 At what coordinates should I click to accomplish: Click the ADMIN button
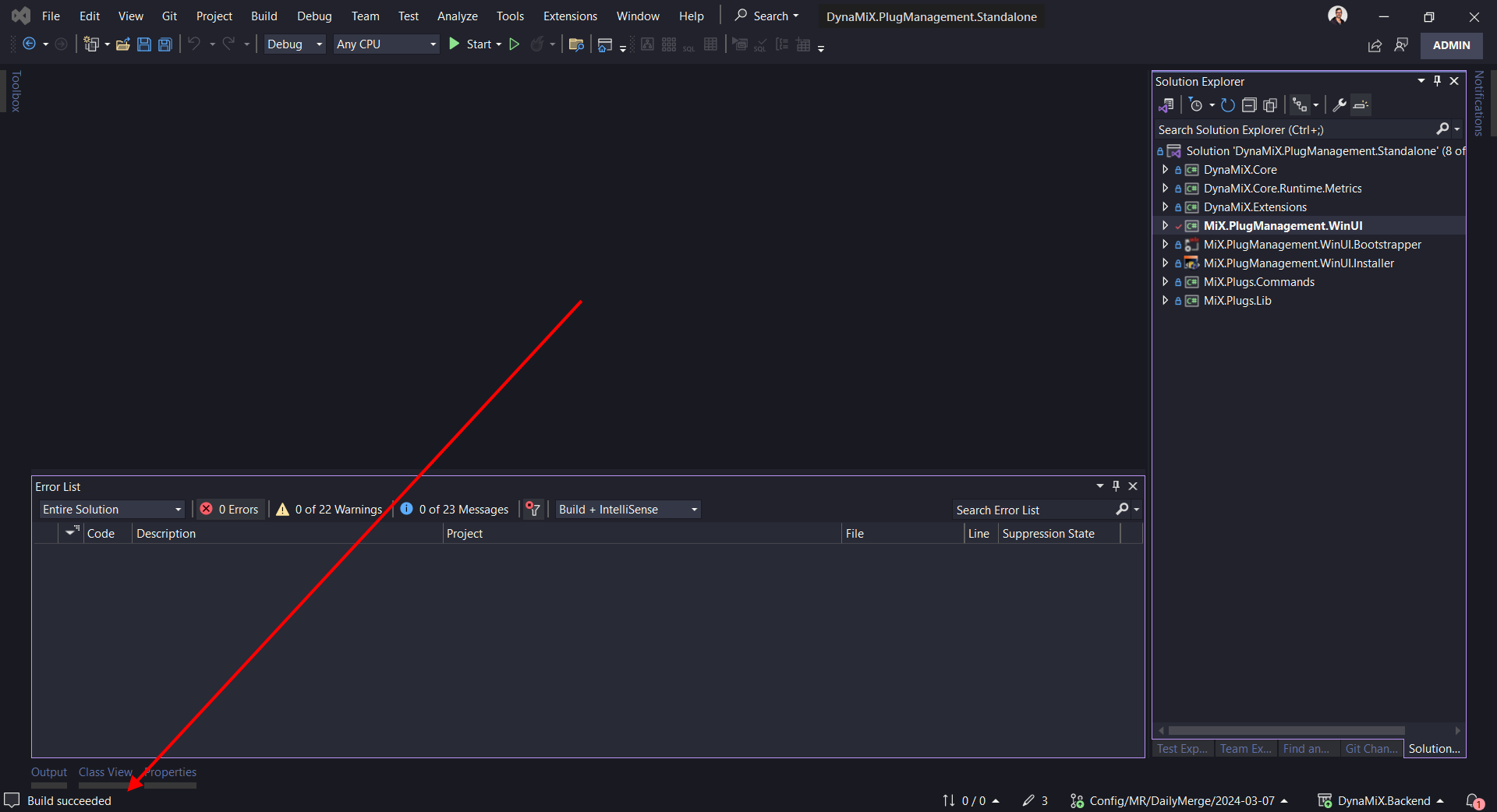(x=1451, y=45)
